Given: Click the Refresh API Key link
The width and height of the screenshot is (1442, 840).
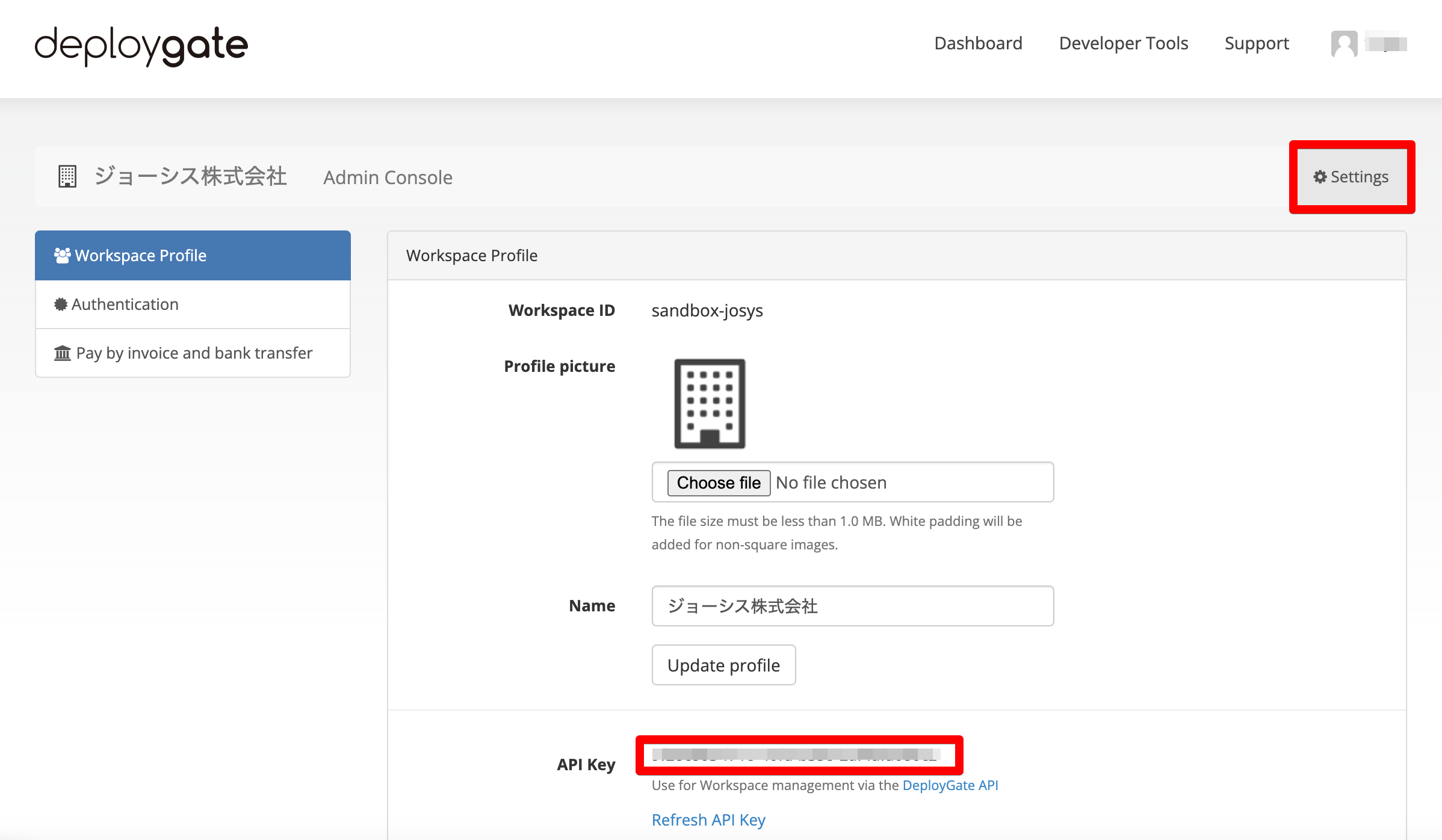Looking at the screenshot, I should pos(708,820).
